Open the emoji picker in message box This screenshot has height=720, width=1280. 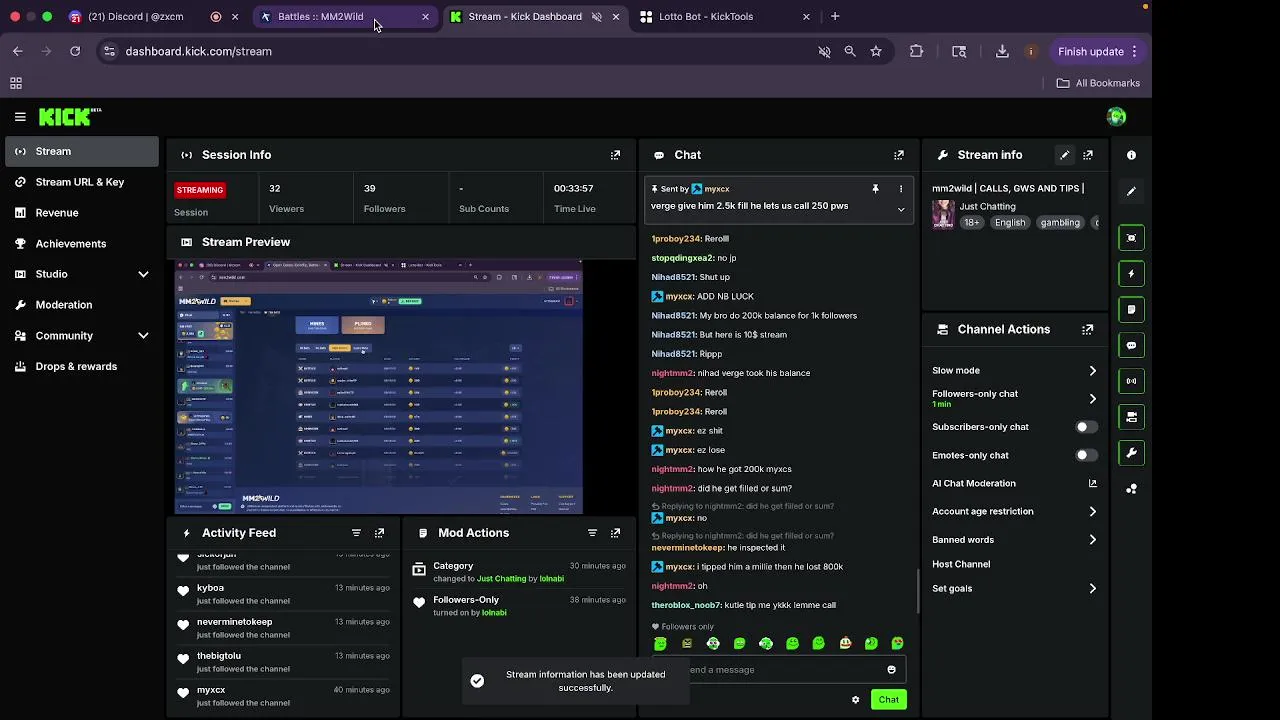tap(891, 670)
